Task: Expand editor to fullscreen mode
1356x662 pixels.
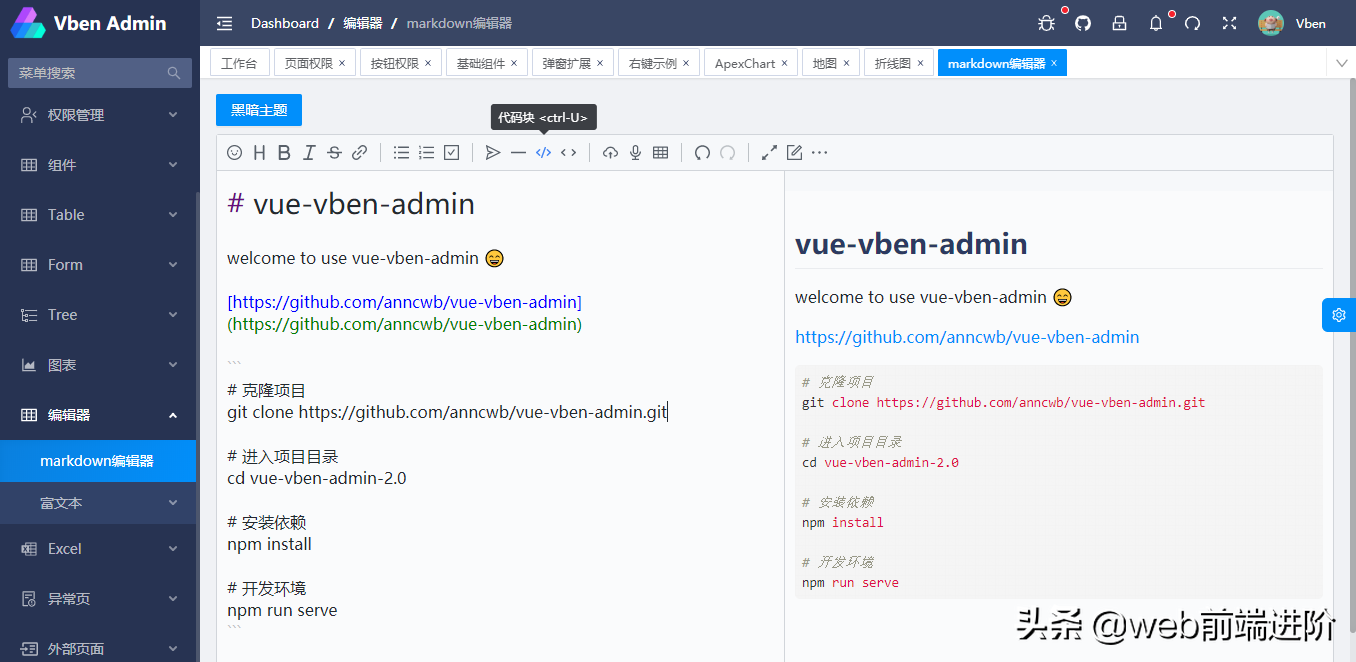Action: 769,153
